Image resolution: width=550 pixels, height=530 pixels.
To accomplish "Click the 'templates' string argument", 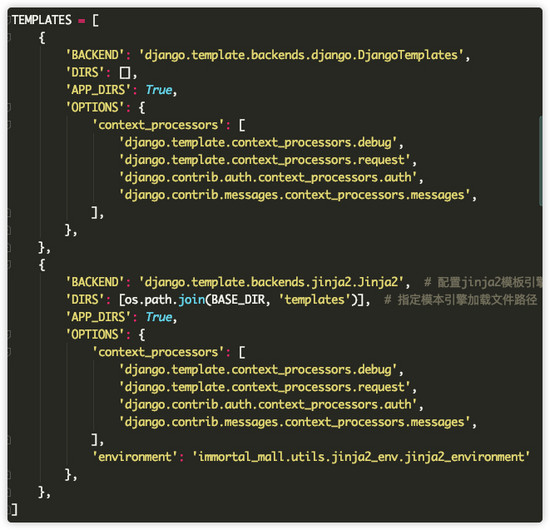I will [315, 300].
